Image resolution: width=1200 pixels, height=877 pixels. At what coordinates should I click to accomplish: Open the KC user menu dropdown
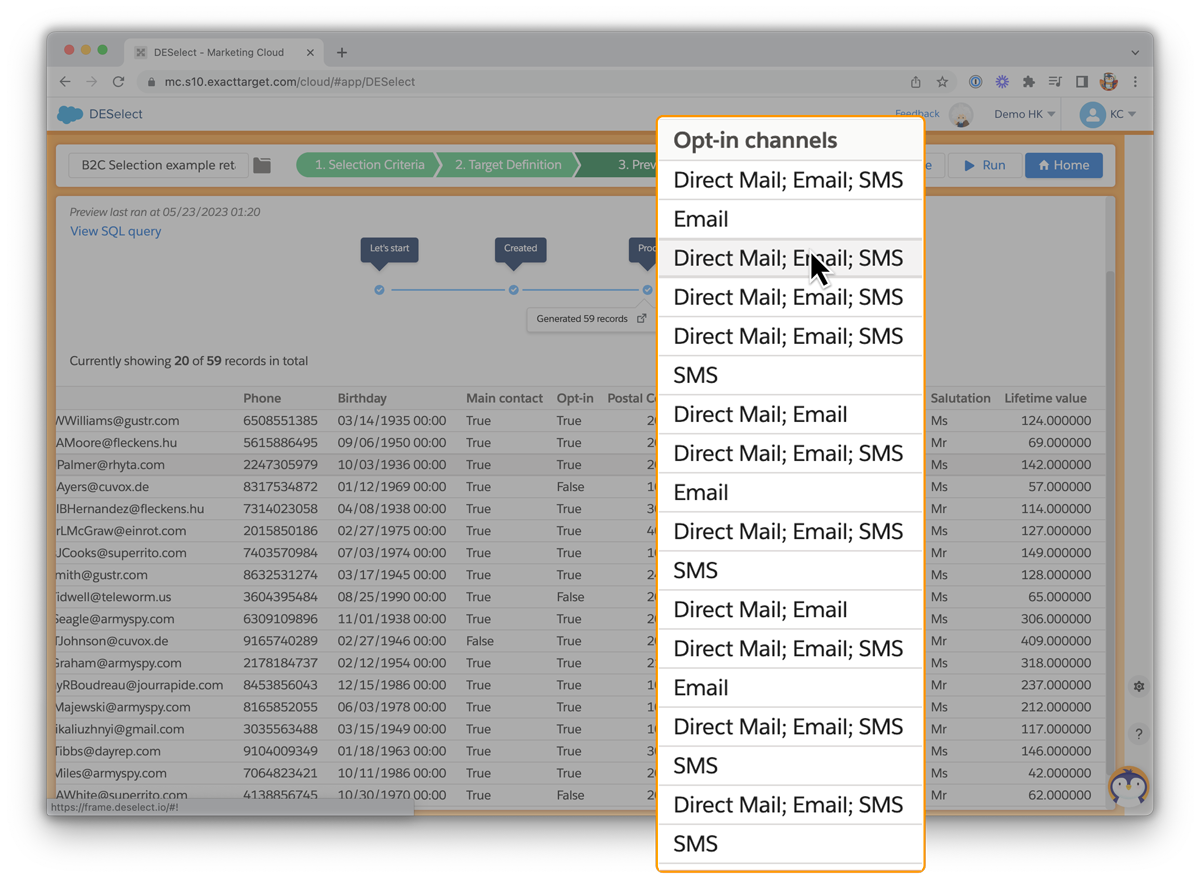click(1108, 114)
